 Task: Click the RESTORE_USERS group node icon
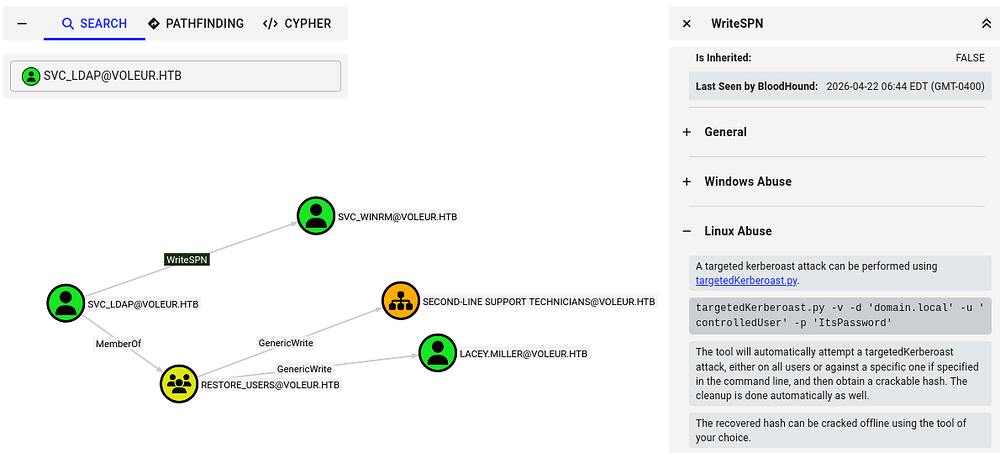coord(180,383)
